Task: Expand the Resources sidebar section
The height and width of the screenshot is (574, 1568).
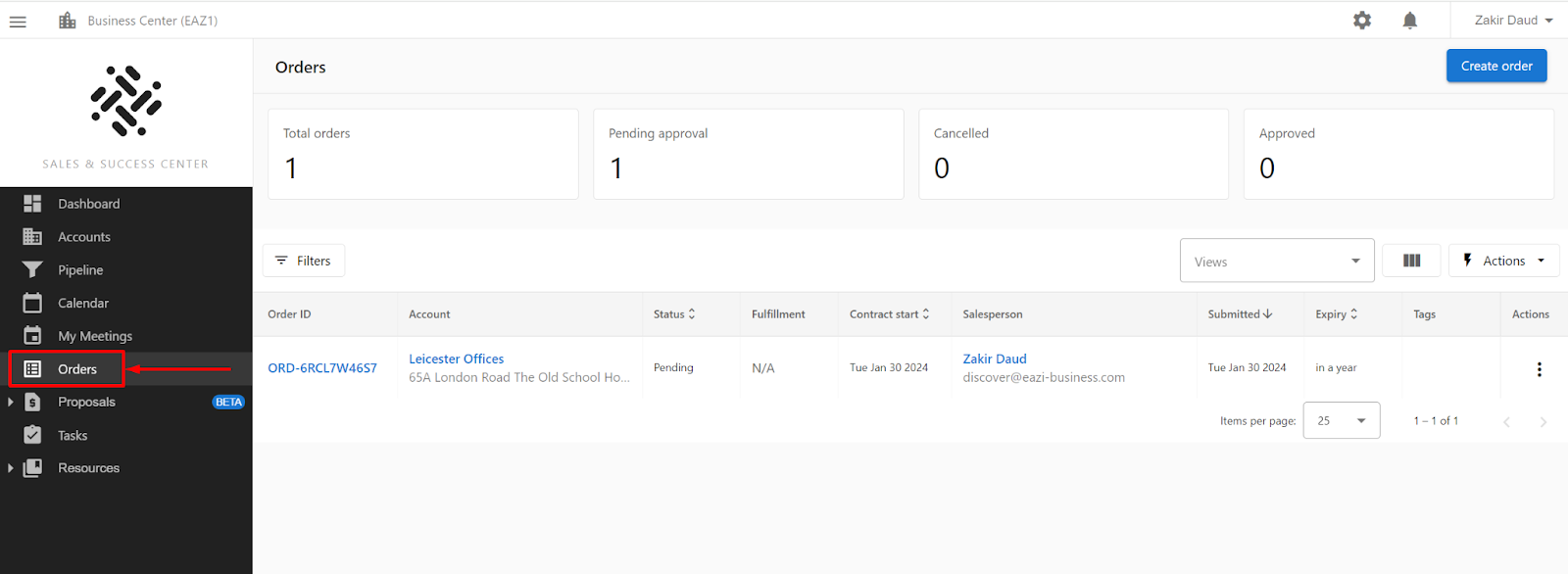Action: click(11, 468)
